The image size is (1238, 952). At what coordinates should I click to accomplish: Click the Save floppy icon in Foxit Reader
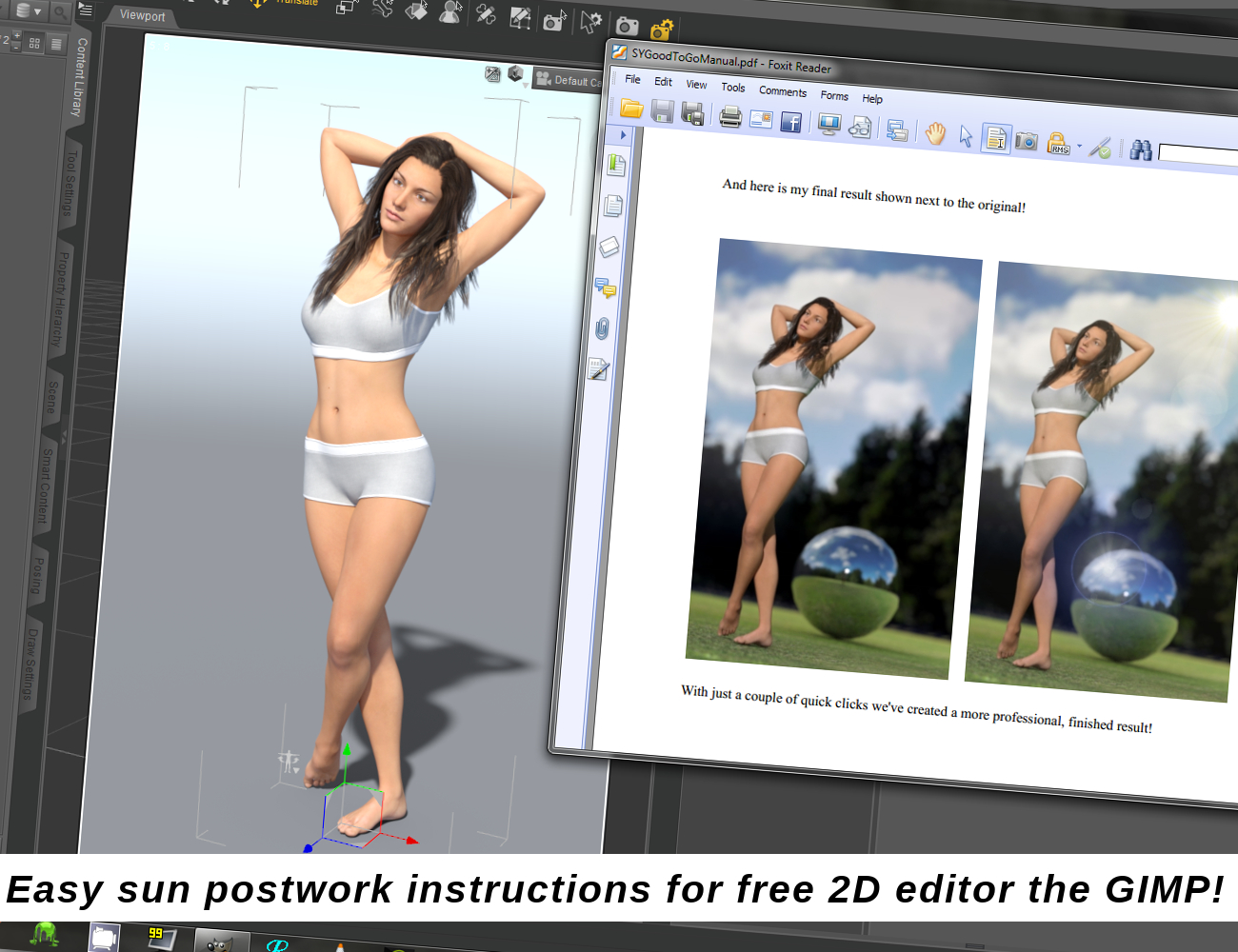coord(662,111)
